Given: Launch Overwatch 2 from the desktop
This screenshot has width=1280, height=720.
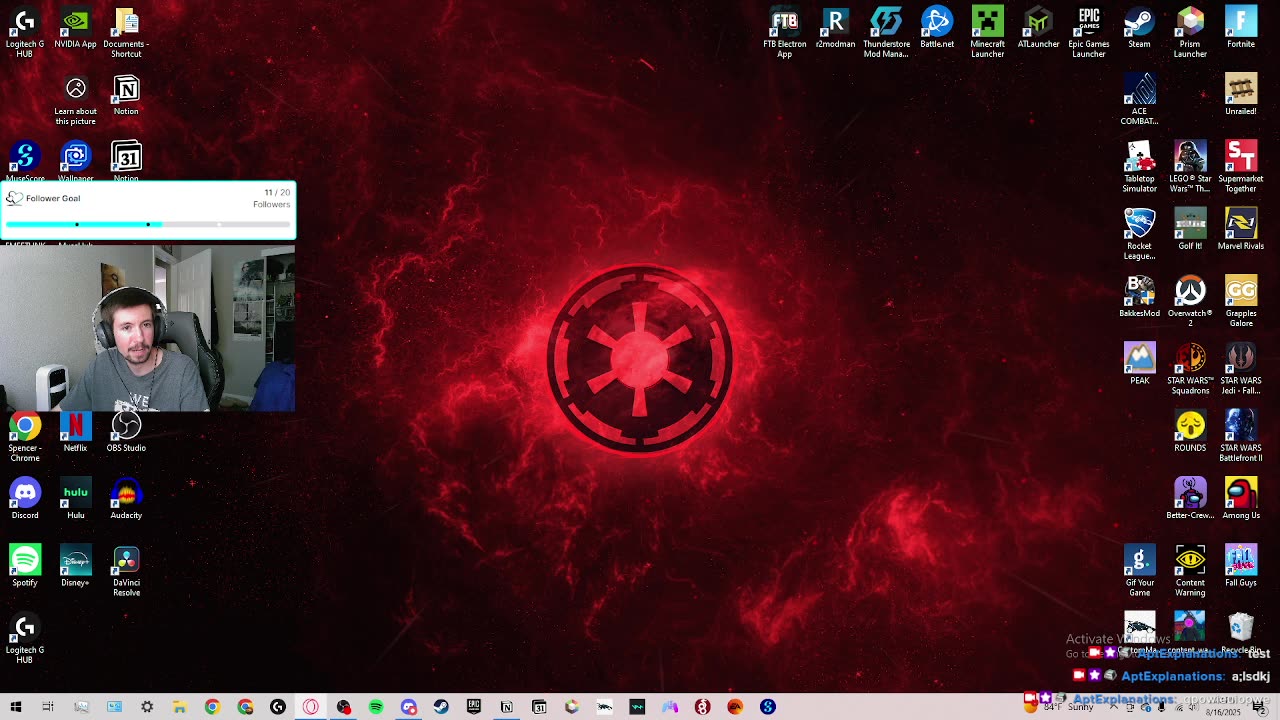Looking at the screenshot, I should (1190, 301).
